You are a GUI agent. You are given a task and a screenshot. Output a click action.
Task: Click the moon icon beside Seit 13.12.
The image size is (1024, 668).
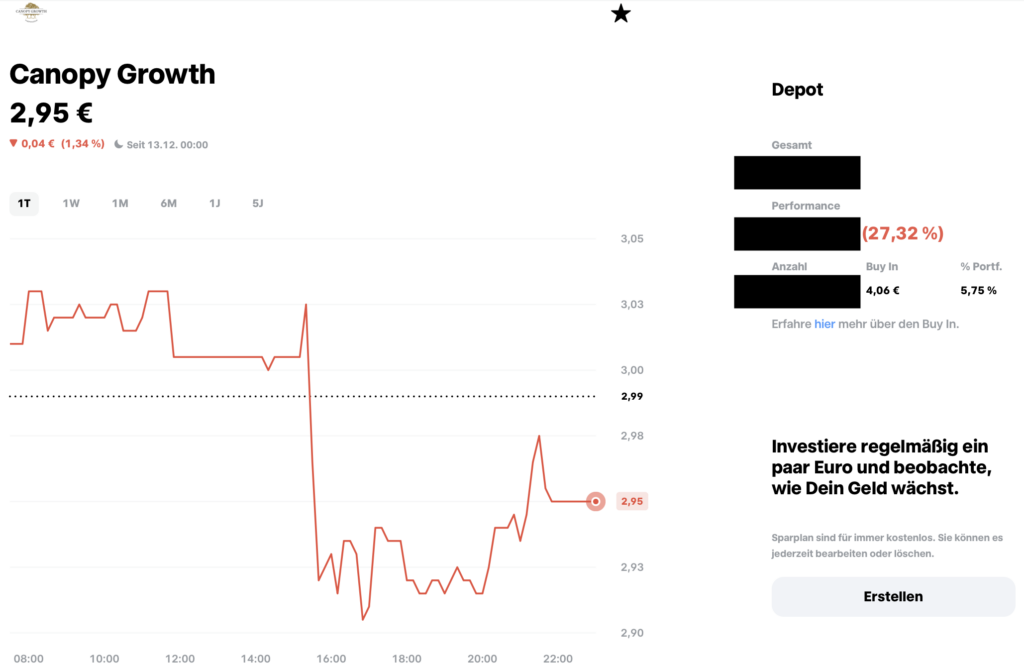point(118,144)
